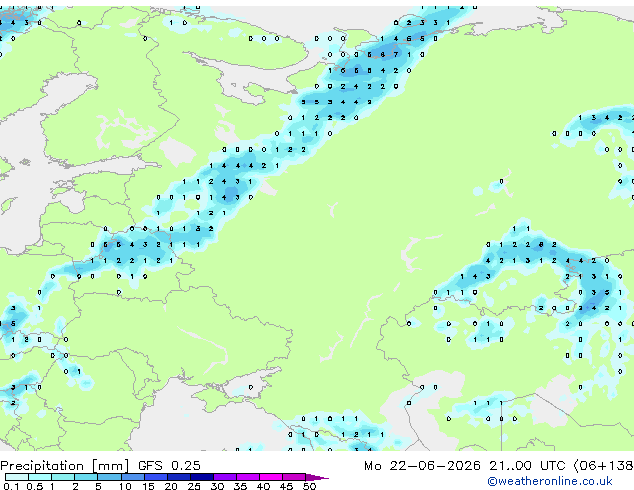
Task: Select the 40–45 mm magenta legend swatch
Action: pos(271,477)
